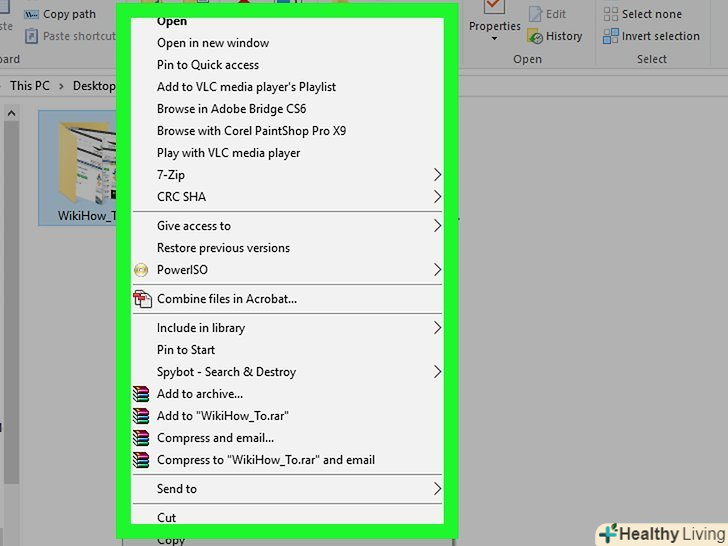Screen dimensions: 728x546
Task: Click This PC in the address bar
Action: click(x=30, y=86)
